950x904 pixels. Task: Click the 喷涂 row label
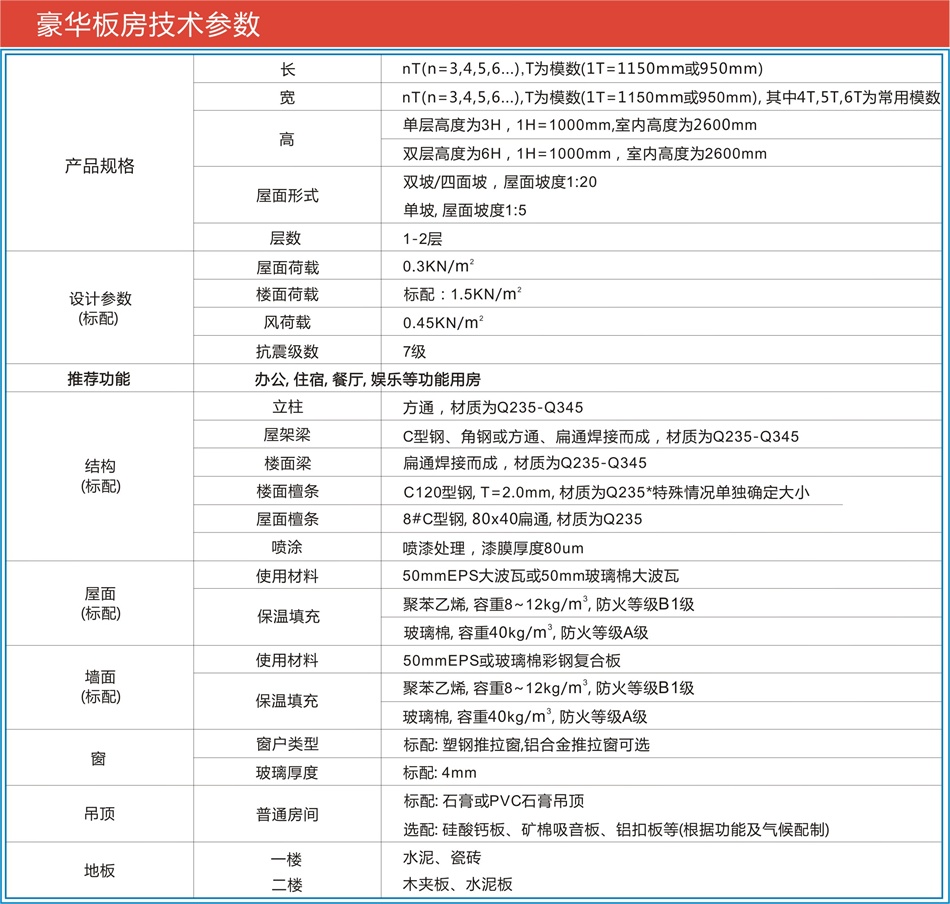click(287, 547)
